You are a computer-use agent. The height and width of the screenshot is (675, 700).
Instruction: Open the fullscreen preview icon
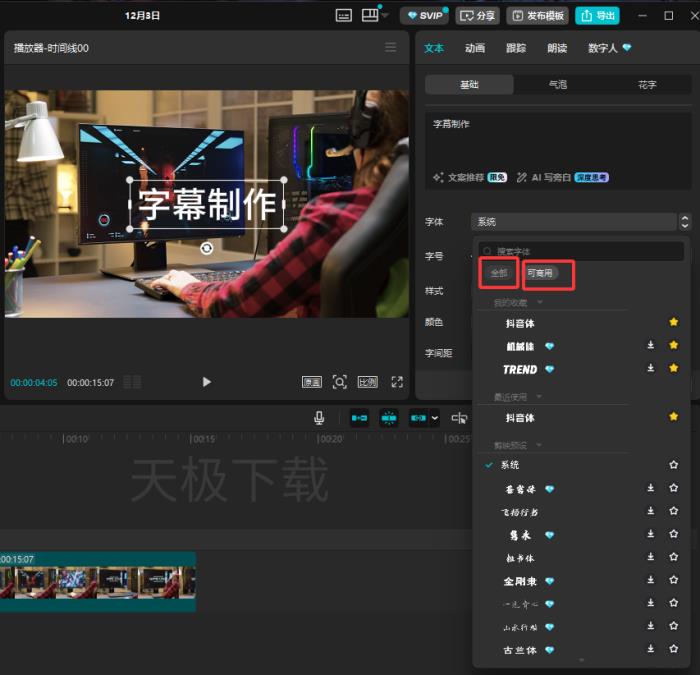tap(397, 382)
